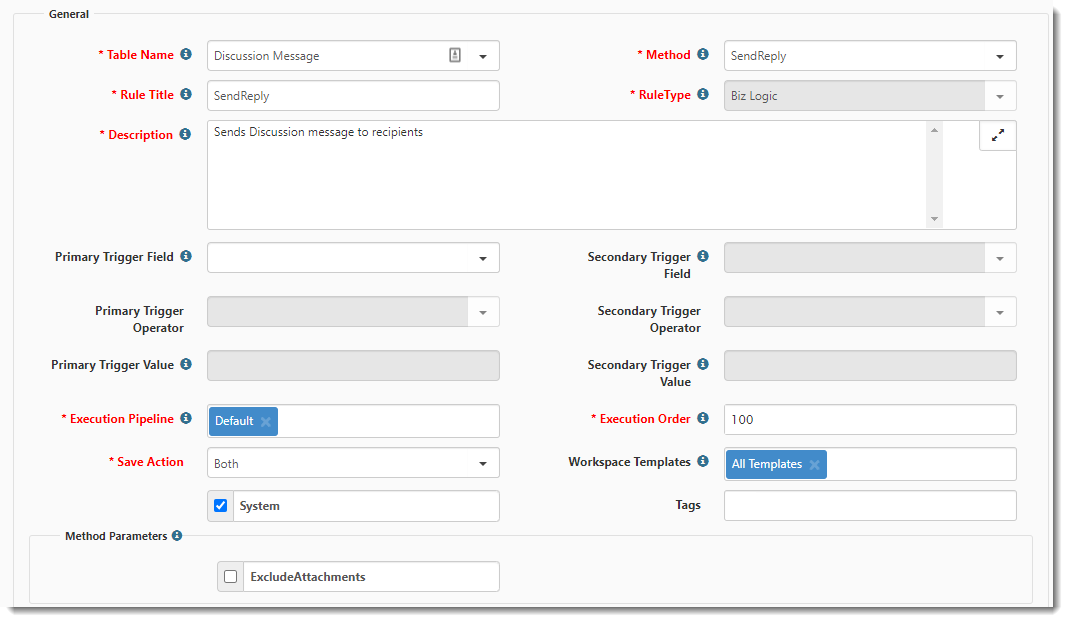Click the Workspace Templates info icon

coord(703,462)
